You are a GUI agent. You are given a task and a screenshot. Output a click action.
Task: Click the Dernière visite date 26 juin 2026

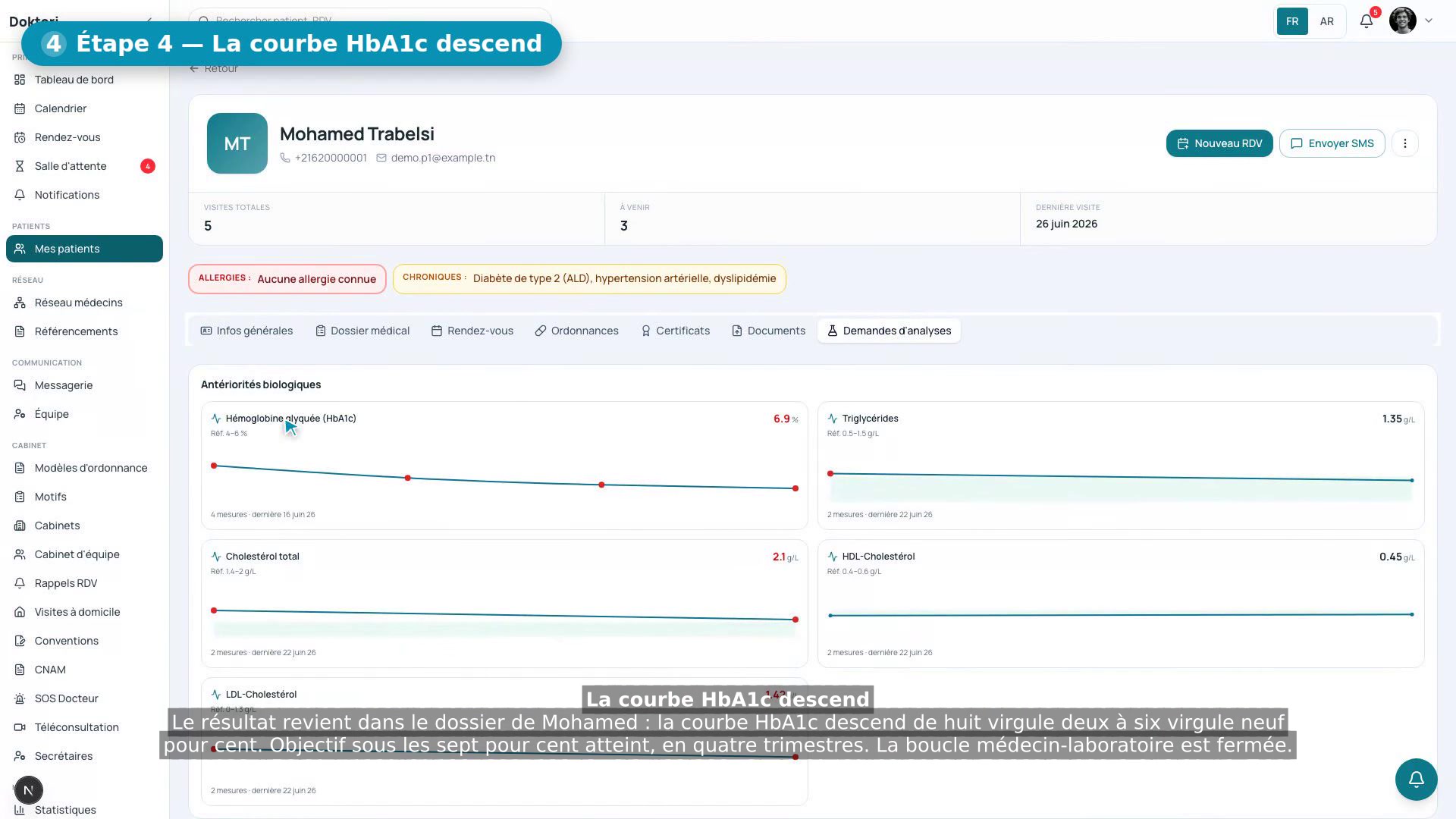1066,224
